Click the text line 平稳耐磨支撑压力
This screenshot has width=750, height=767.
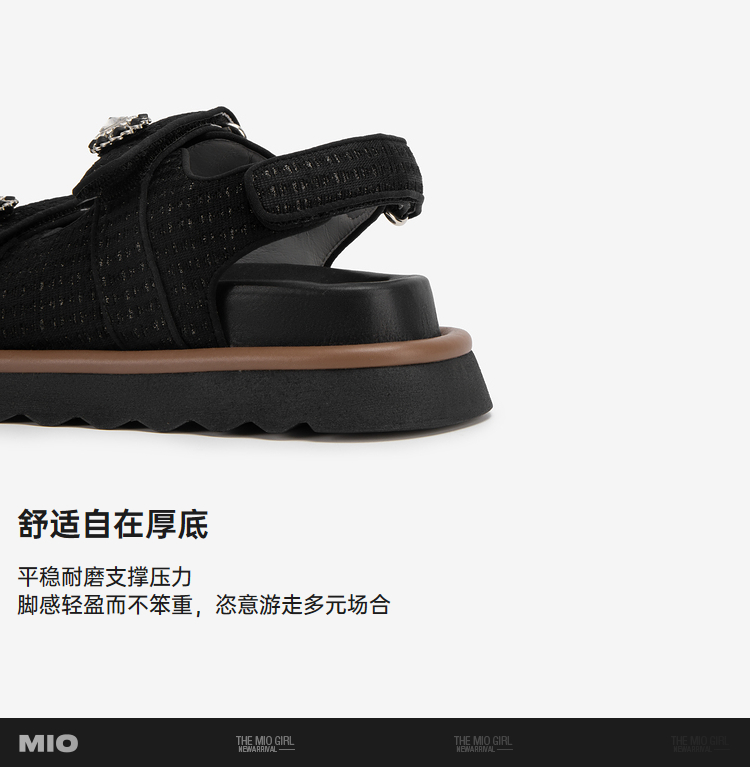tap(104, 577)
